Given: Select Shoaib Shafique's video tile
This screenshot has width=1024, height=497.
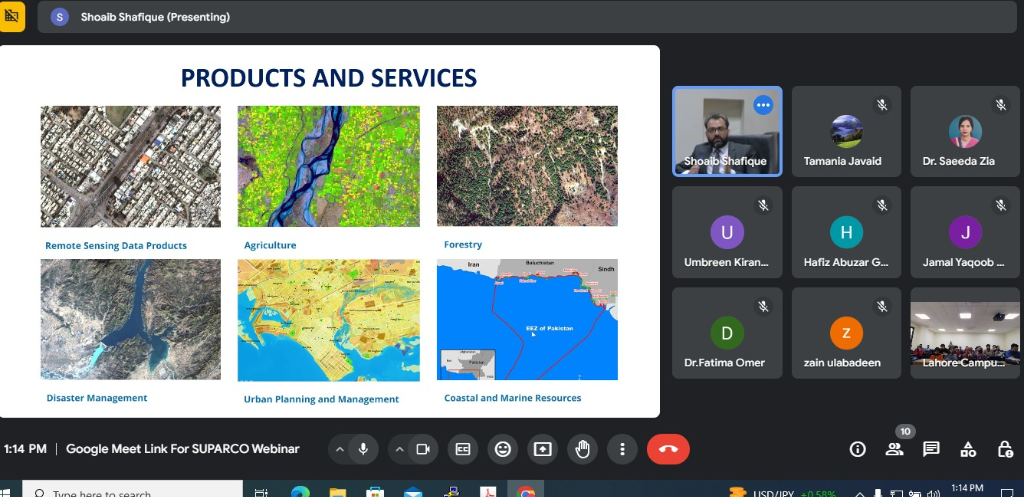Looking at the screenshot, I should (x=727, y=131).
